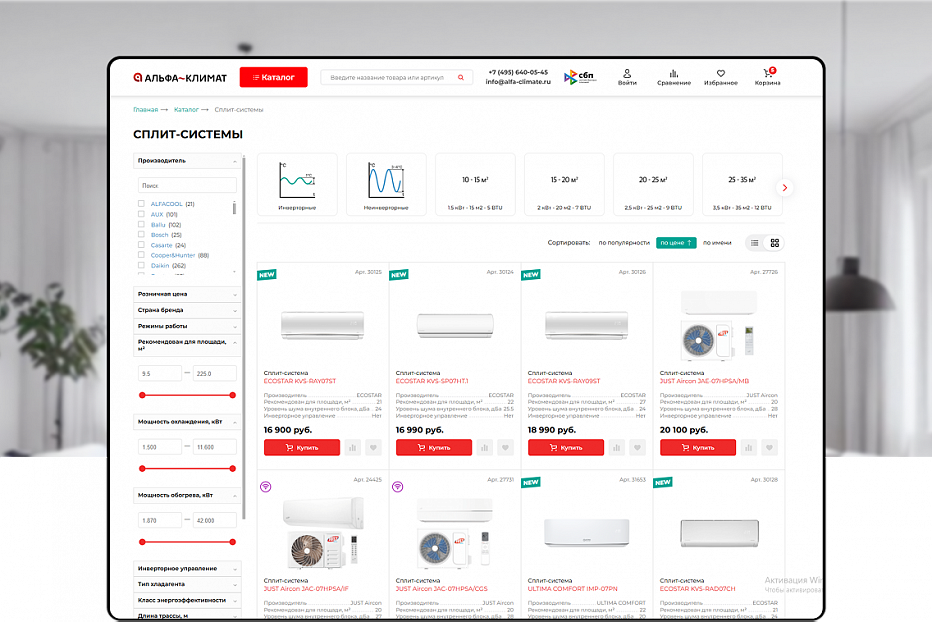The image size is (932, 622).
Task: Expand the Класс энергоэффективности filter
Action: (187, 601)
